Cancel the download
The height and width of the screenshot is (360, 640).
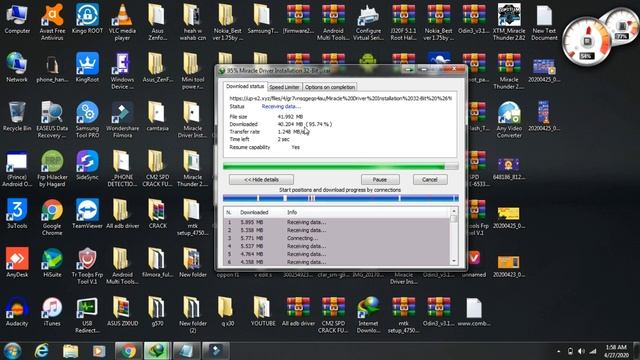(x=430, y=180)
